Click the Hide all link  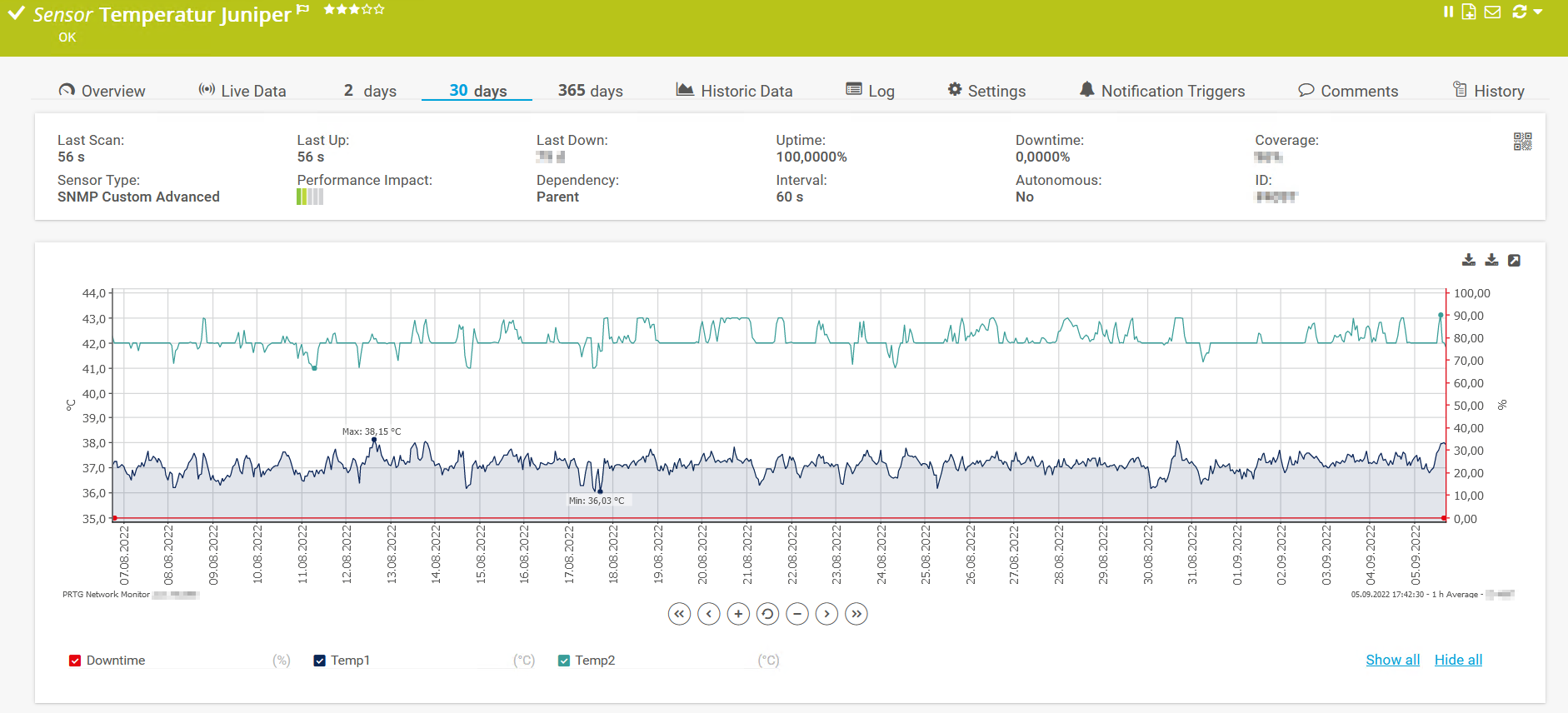click(x=1458, y=660)
